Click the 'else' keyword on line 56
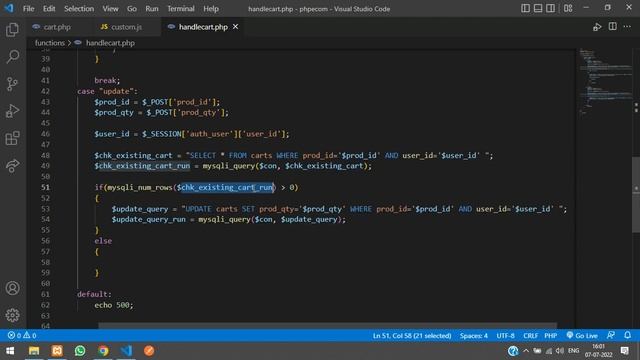The height and width of the screenshot is (360, 640). click(103, 241)
